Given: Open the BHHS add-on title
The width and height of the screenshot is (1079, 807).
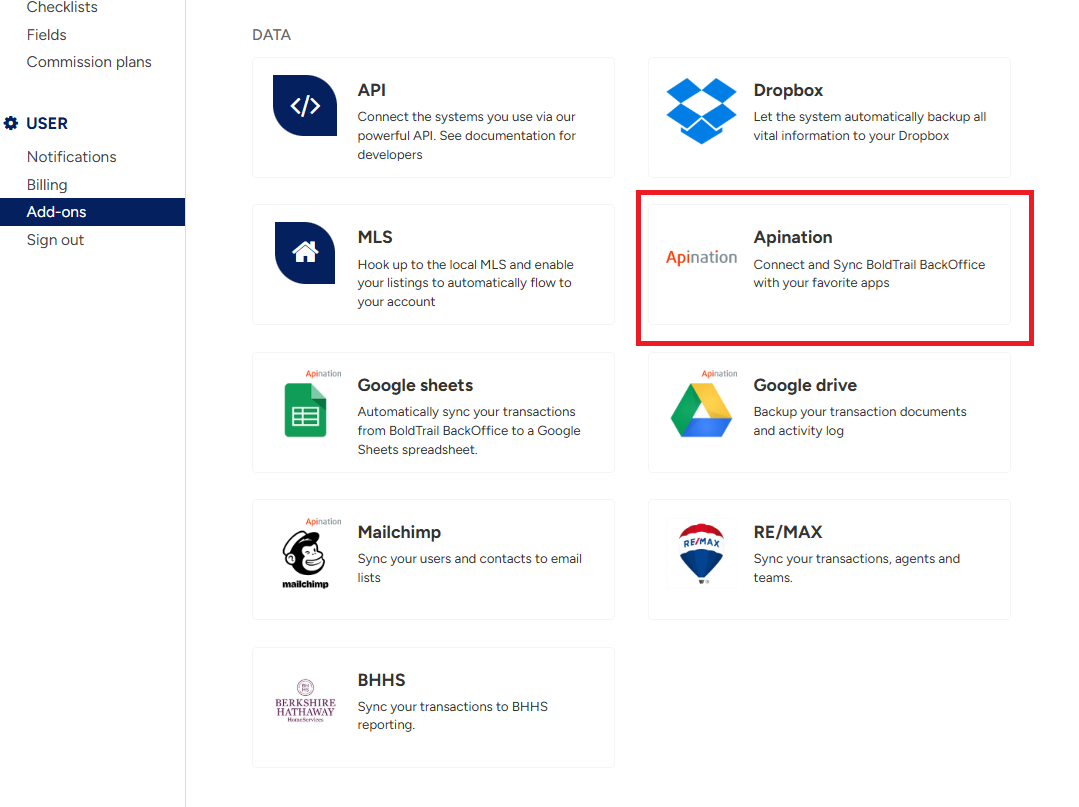Looking at the screenshot, I should pyautogui.click(x=381, y=680).
